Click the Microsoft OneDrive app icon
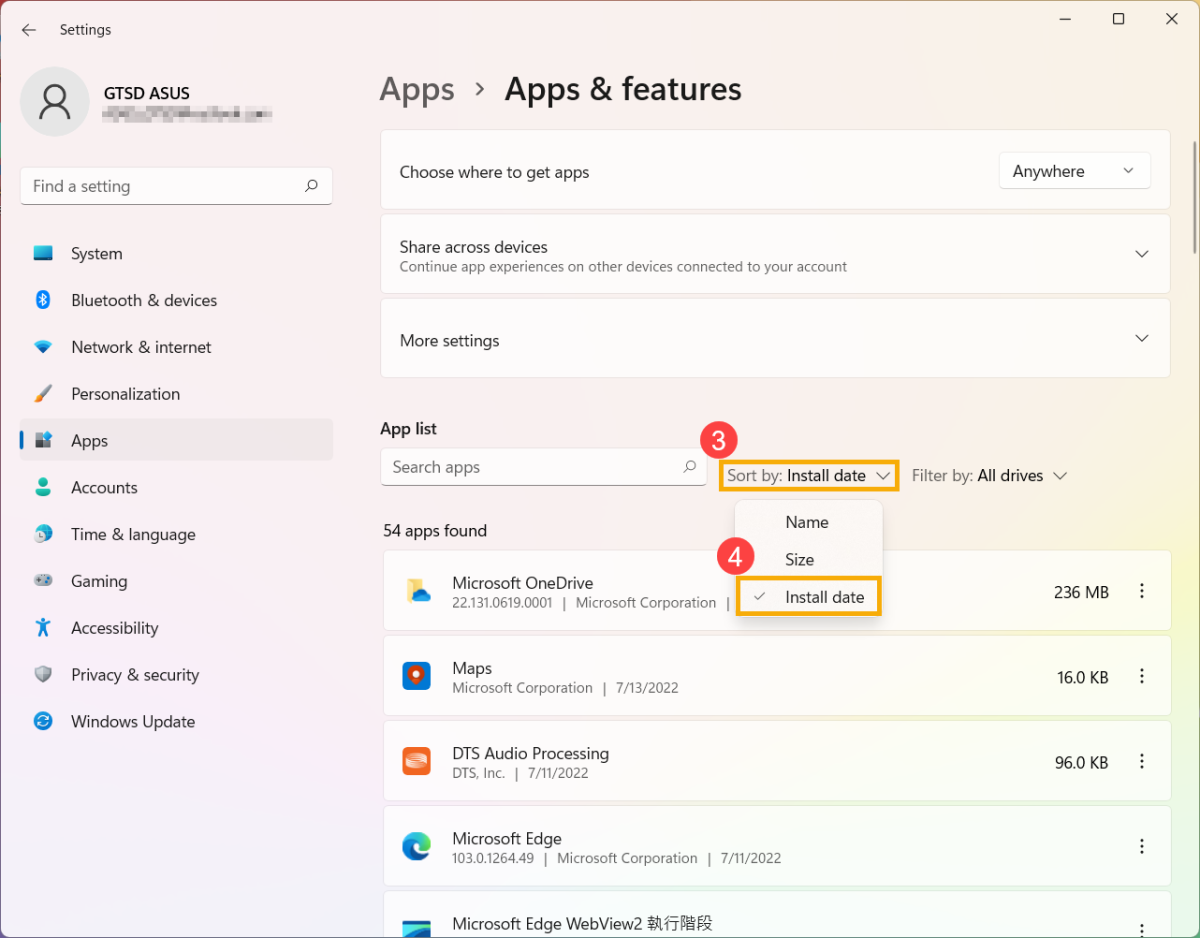The width and height of the screenshot is (1200, 938). pos(417,592)
